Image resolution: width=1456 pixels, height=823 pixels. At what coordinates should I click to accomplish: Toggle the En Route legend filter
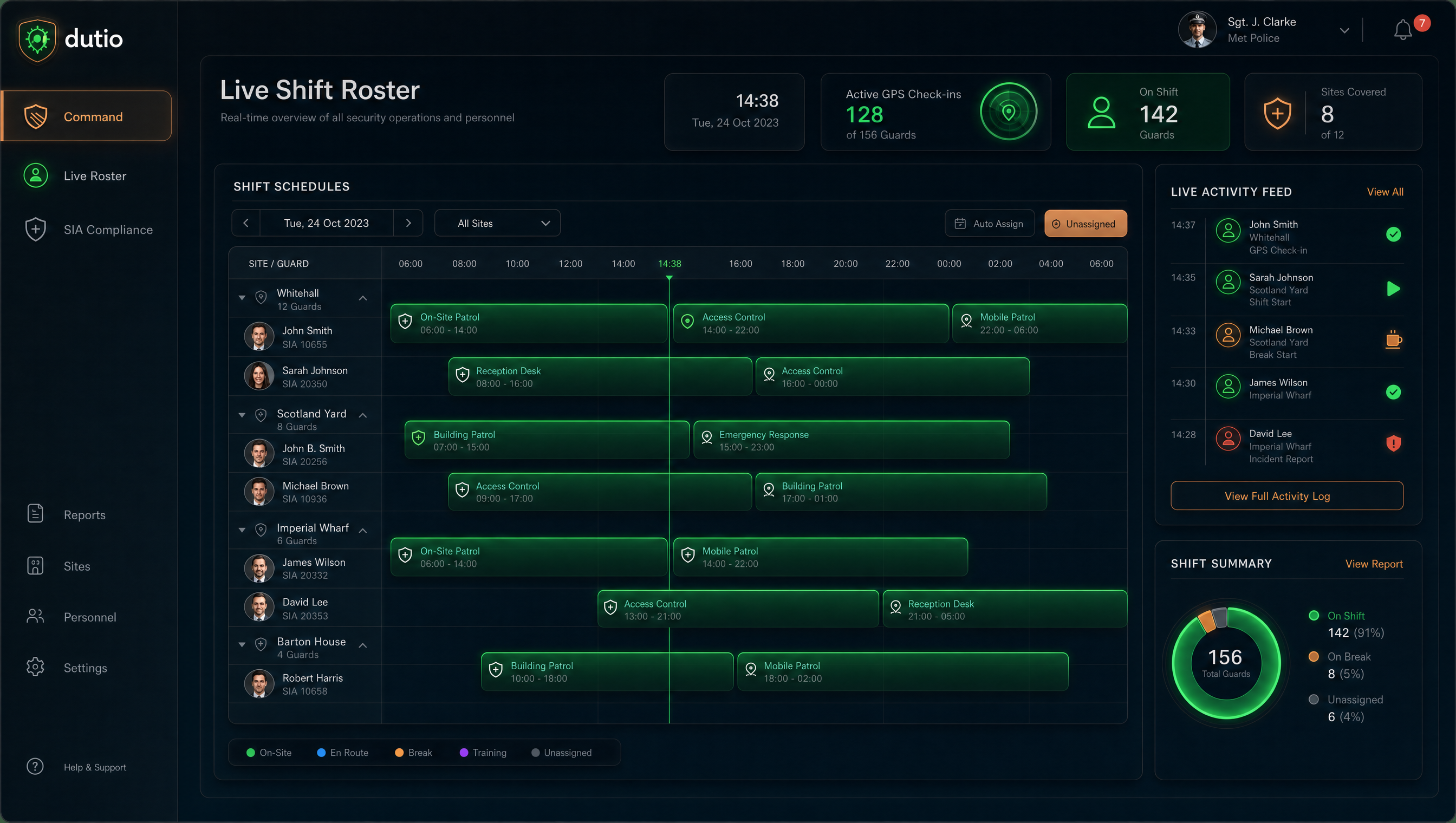(x=343, y=753)
